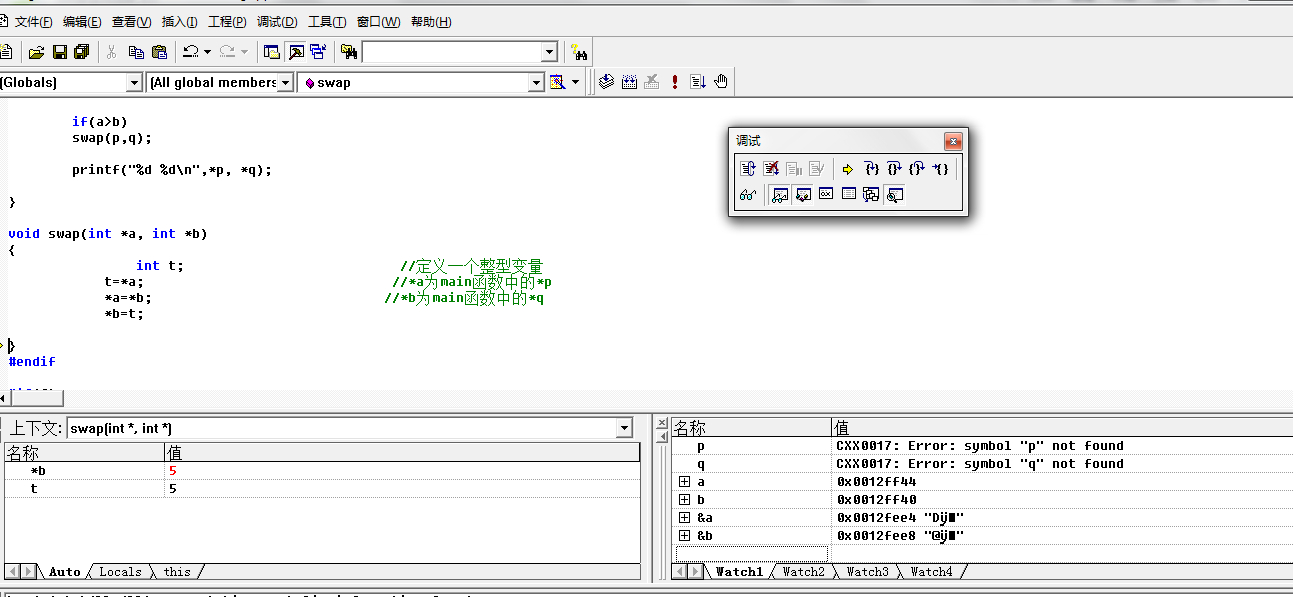Click inside the Find text box
The height and width of the screenshot is (597, 1293).
[451, 52]
